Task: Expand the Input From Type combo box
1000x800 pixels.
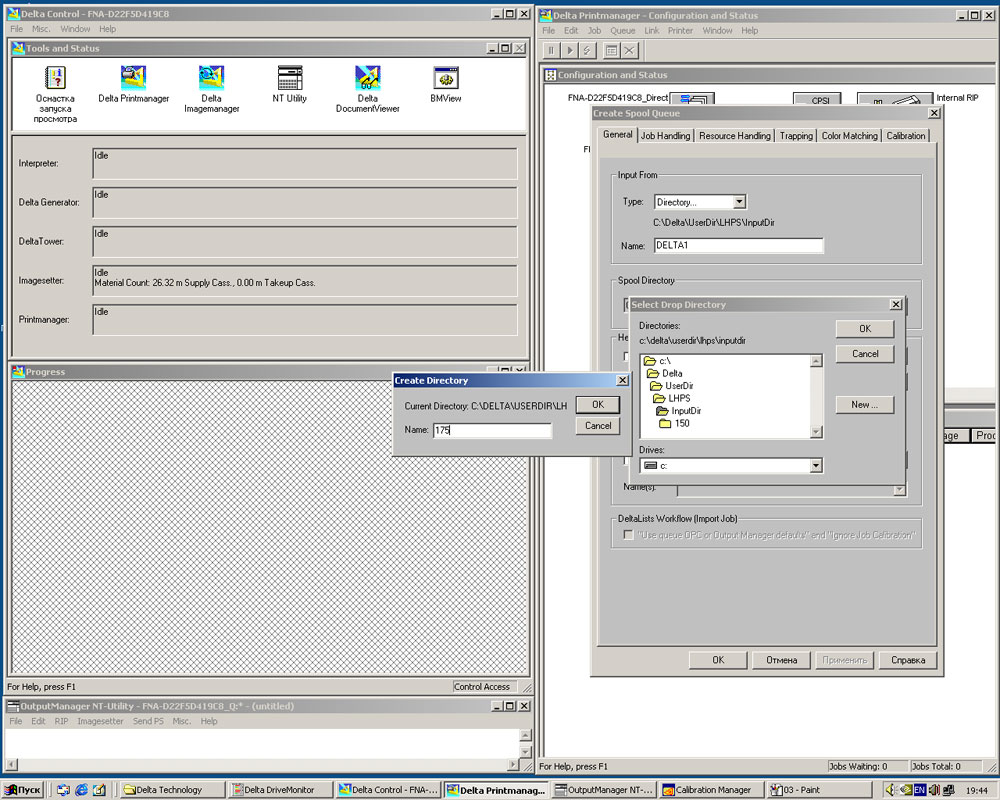Action: point(738,202)
